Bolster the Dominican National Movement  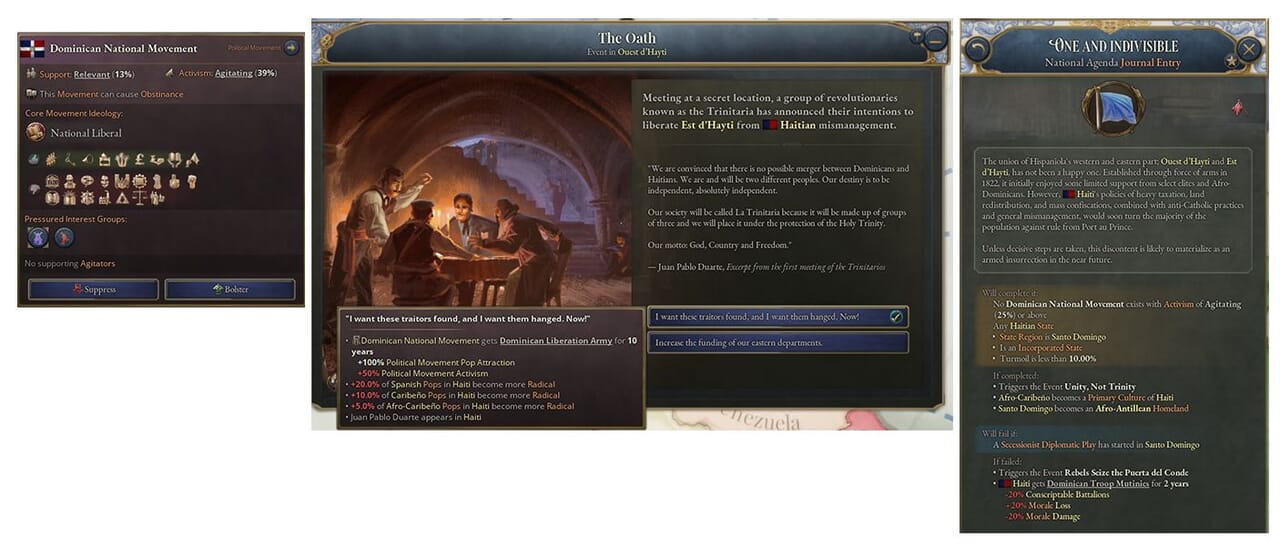point(230,289)
